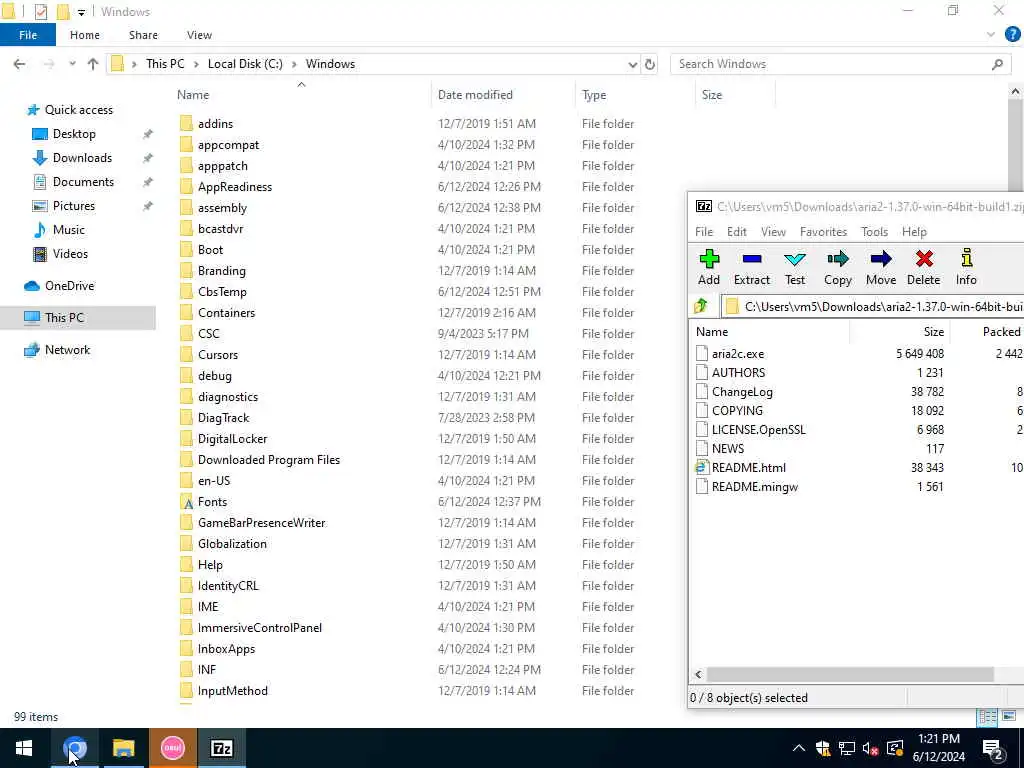Show hidden system tray icons
The image size is (1024, 768).
(799, 748)
